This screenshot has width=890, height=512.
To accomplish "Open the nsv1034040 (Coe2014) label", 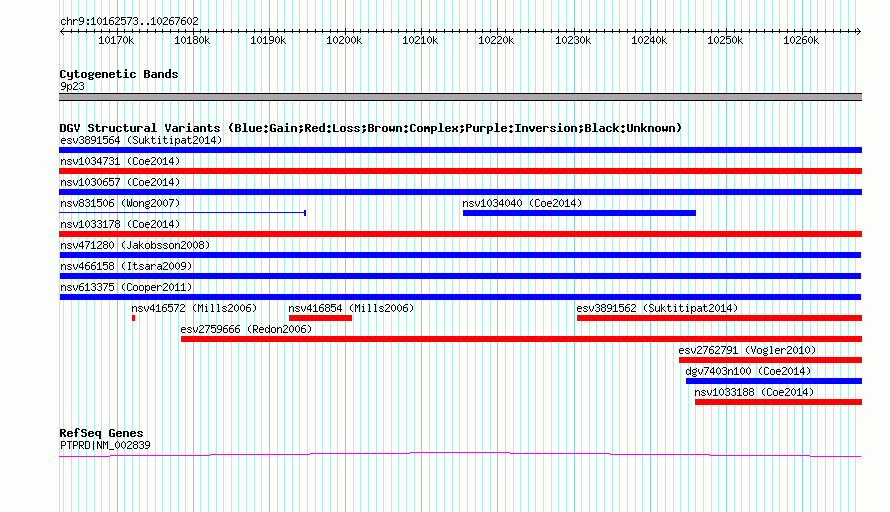I will pyautogui.click(x=522, y=203).
